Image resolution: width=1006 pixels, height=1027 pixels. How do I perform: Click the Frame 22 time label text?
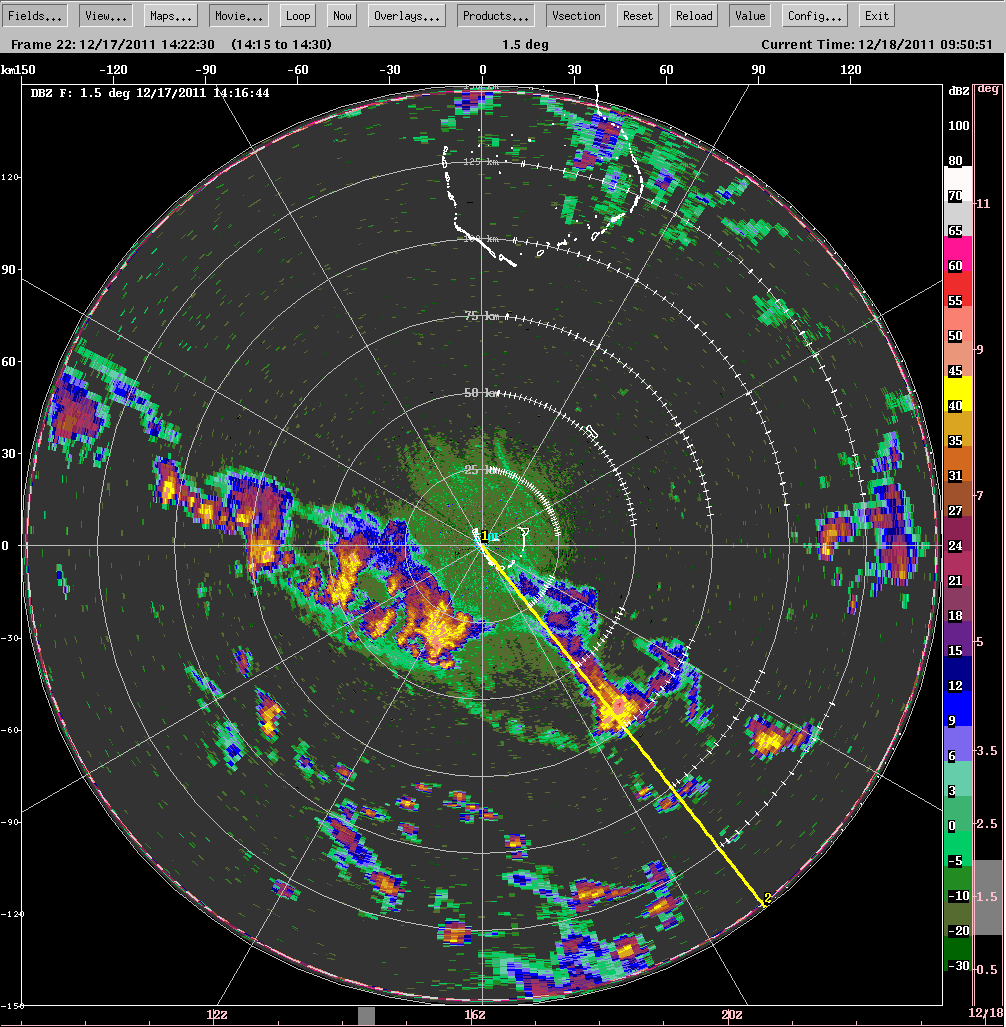[113, 45]
